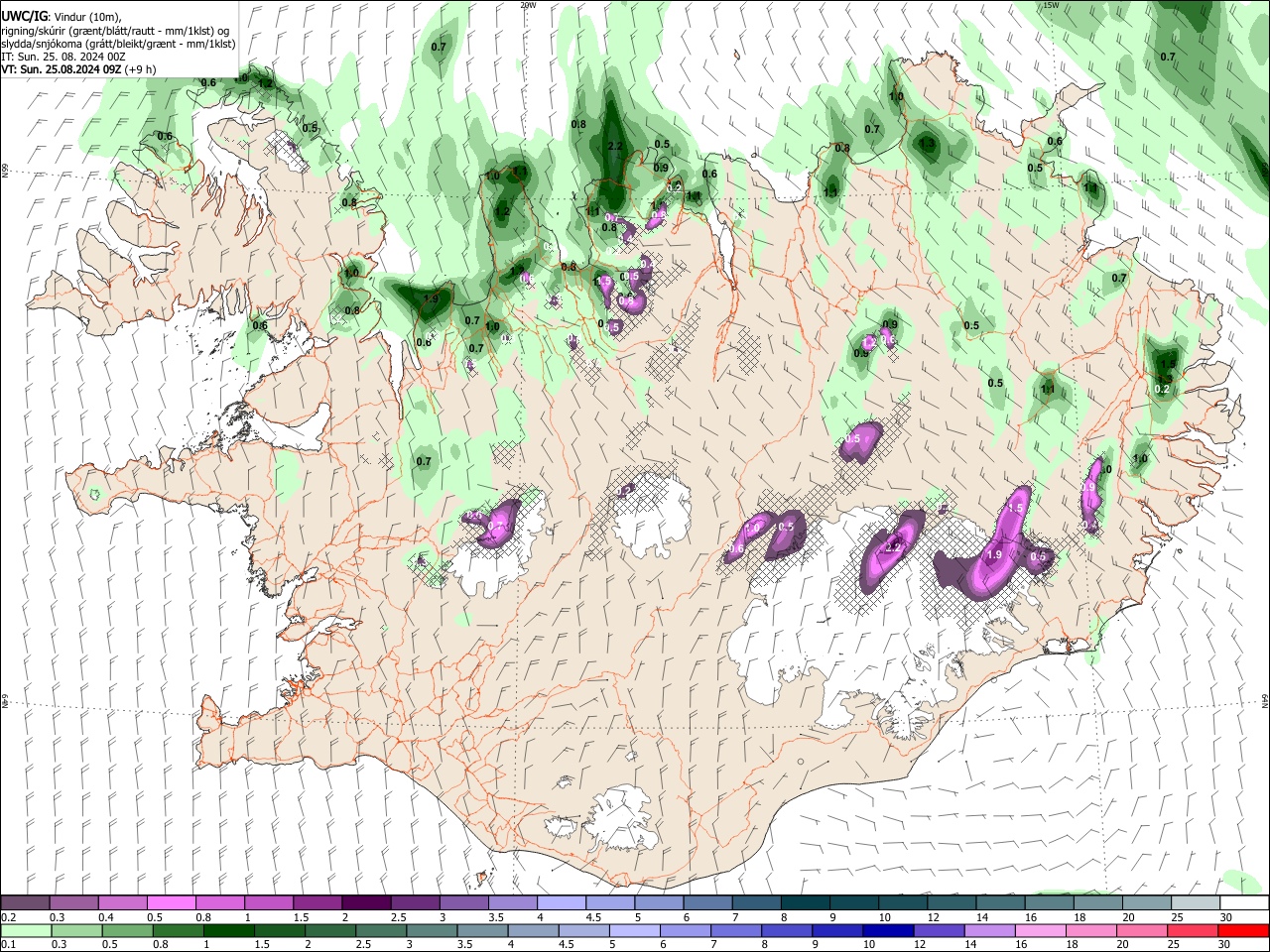Select bottom-row swatch between 3.5 and 4
The height and width of the screenshot is (952, 1270).
point(481,930)
